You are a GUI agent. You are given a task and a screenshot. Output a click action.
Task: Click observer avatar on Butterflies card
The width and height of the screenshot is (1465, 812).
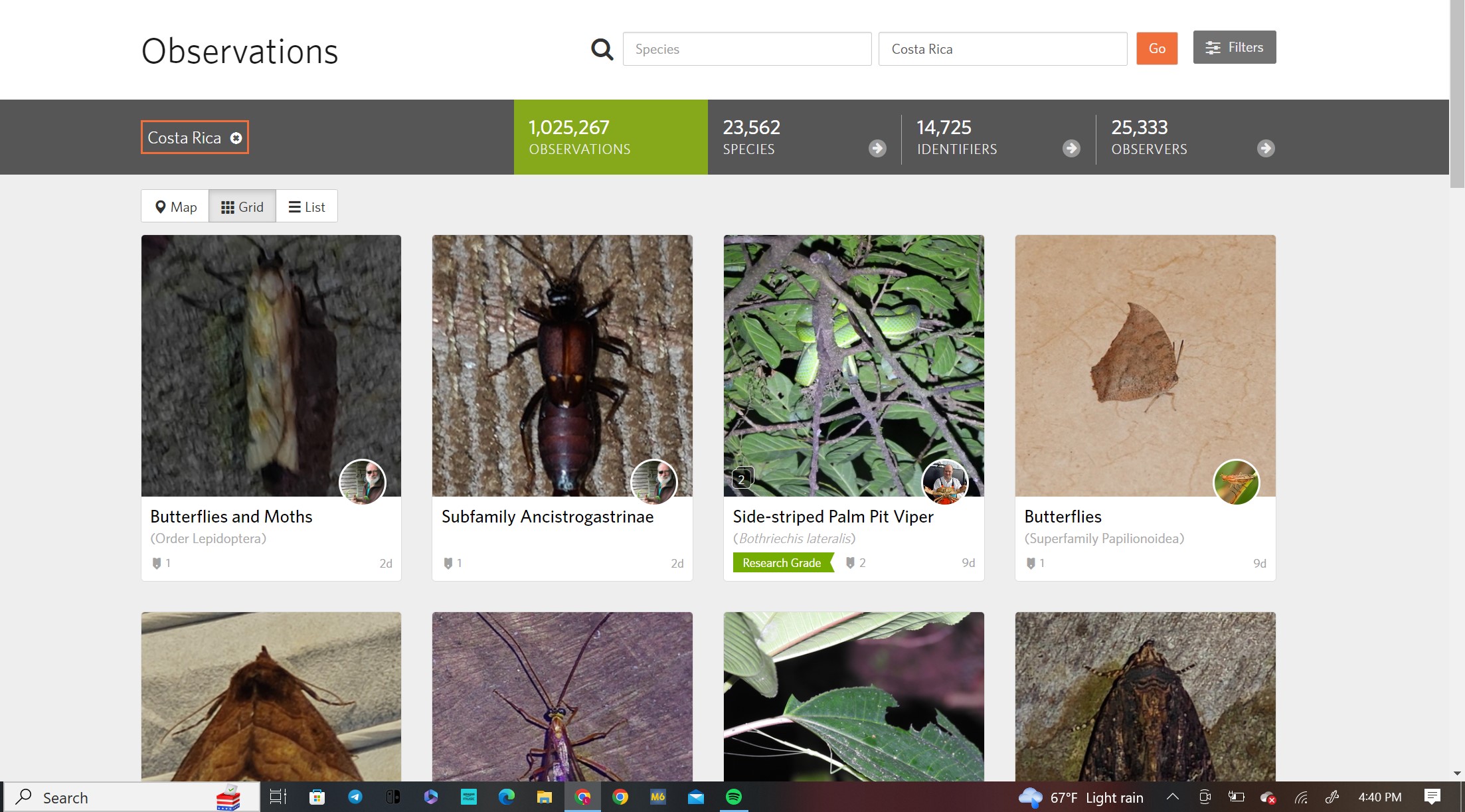coord(1236,482)
